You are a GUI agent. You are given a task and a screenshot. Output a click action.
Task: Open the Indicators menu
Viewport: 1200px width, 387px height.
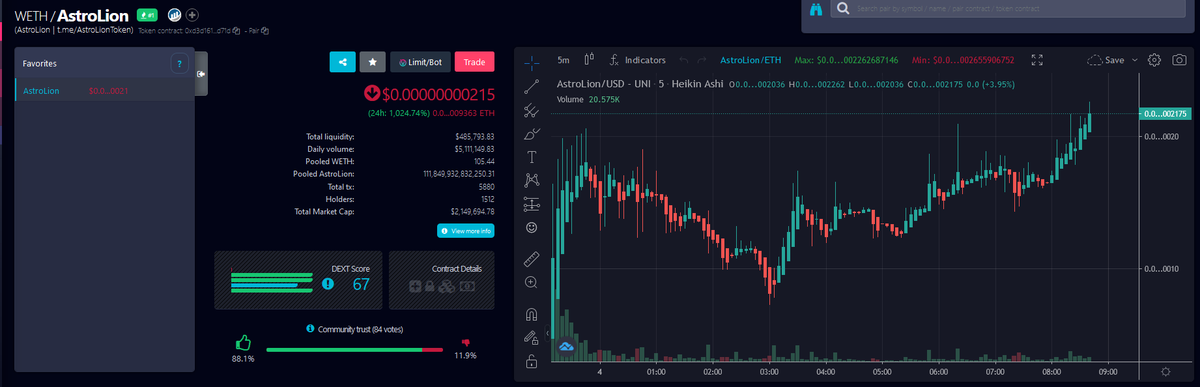click(637, 60)
